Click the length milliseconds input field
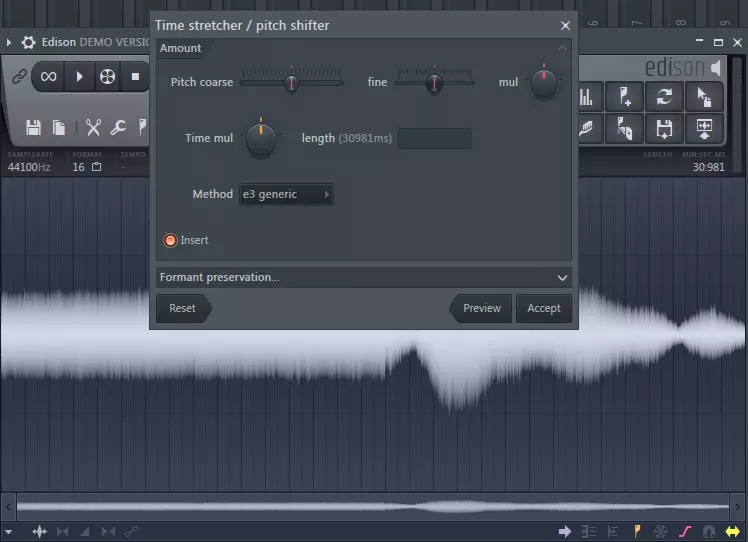This screenshot has height=542, width=748. tap(434, 138)
